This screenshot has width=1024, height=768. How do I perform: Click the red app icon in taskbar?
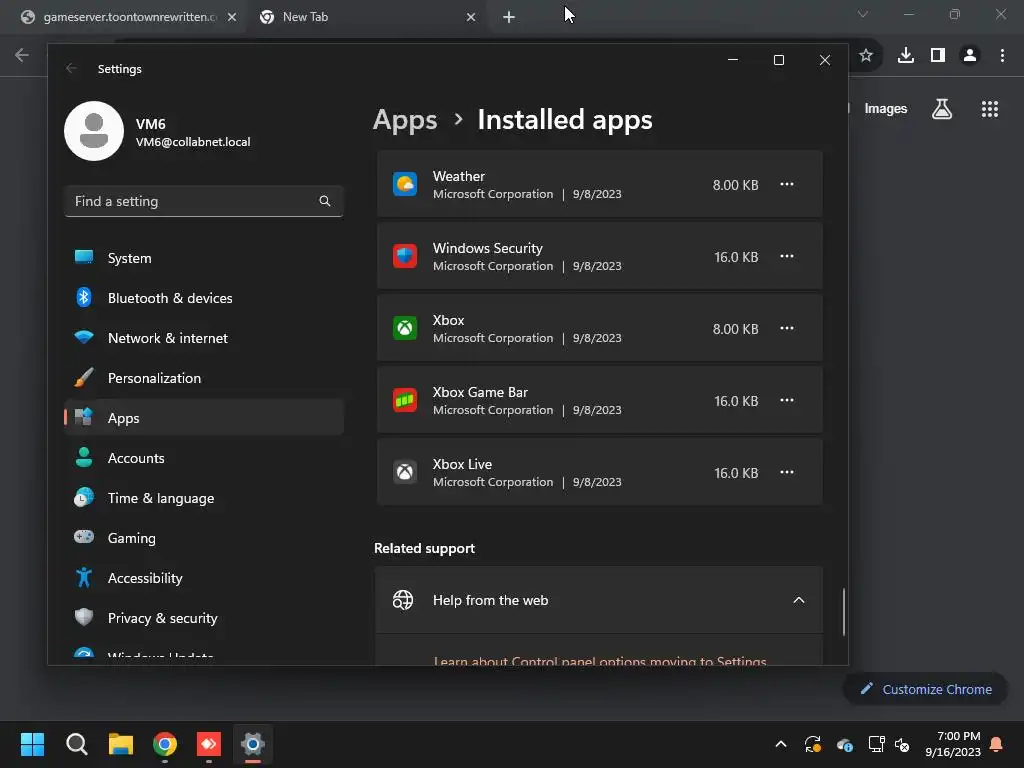point(209,744)
